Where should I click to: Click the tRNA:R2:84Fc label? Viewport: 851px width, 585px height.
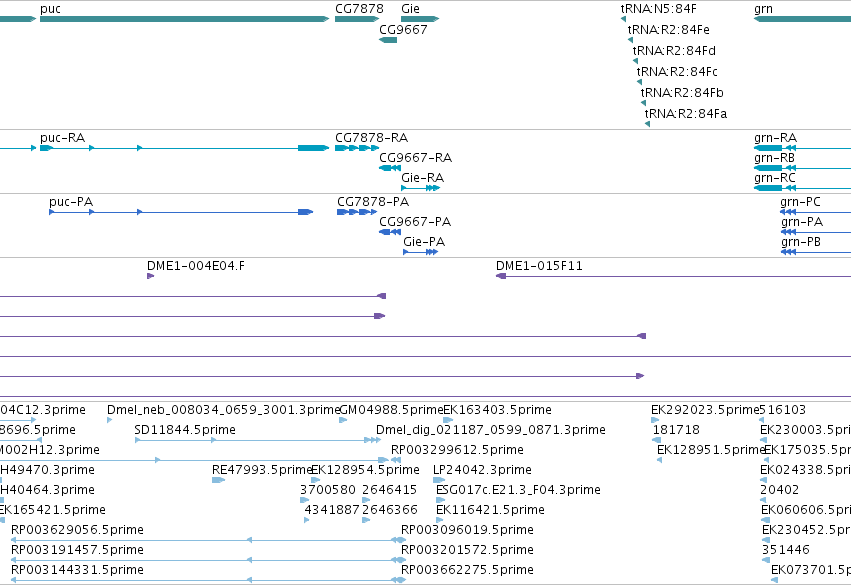(x=677, y=72)
